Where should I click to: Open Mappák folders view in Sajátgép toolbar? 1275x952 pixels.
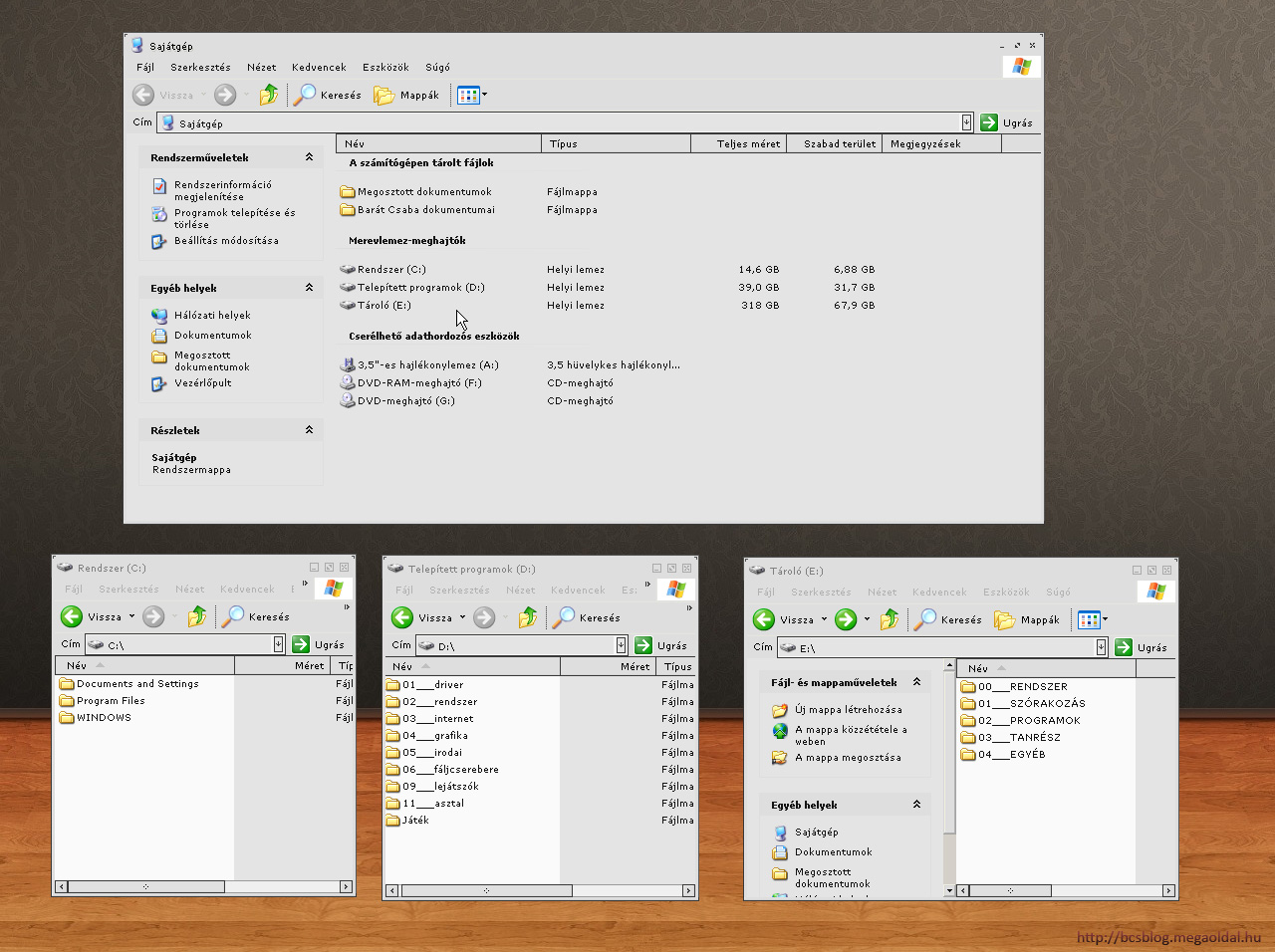click(x=406, y=95)
